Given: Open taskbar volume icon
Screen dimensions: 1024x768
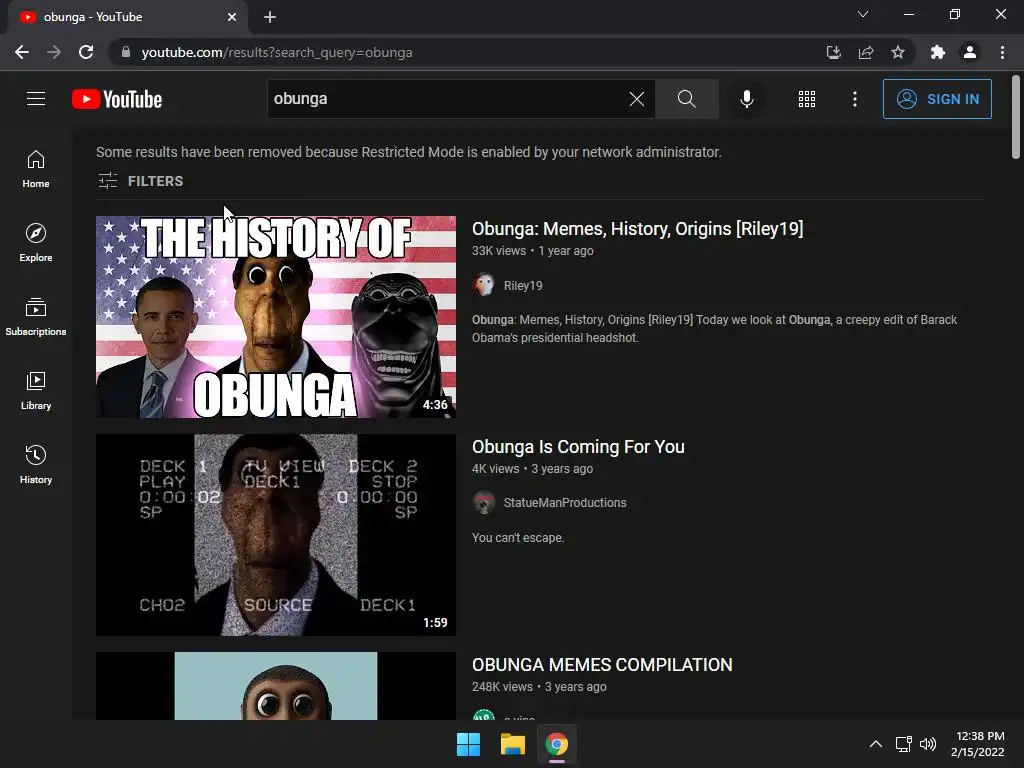Looking at the screenshot, I should coord(927,744).
